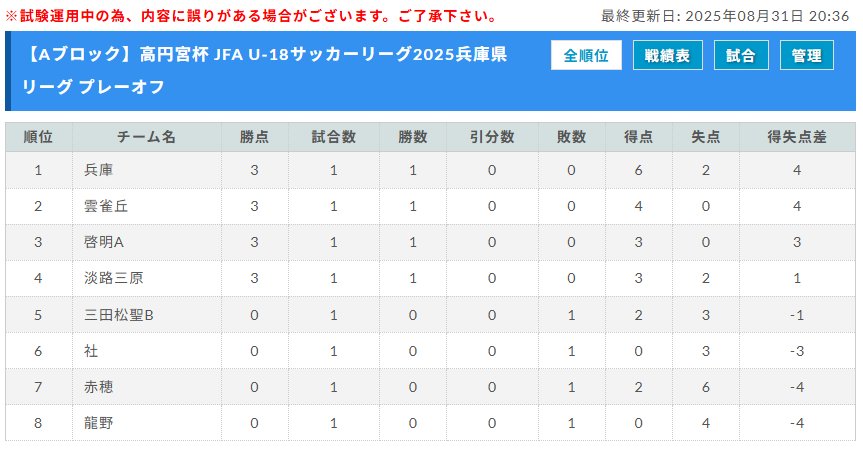This screenshot has width=863, height=449.
Task: Go to the 管理 tab
Action: point(807,55)
